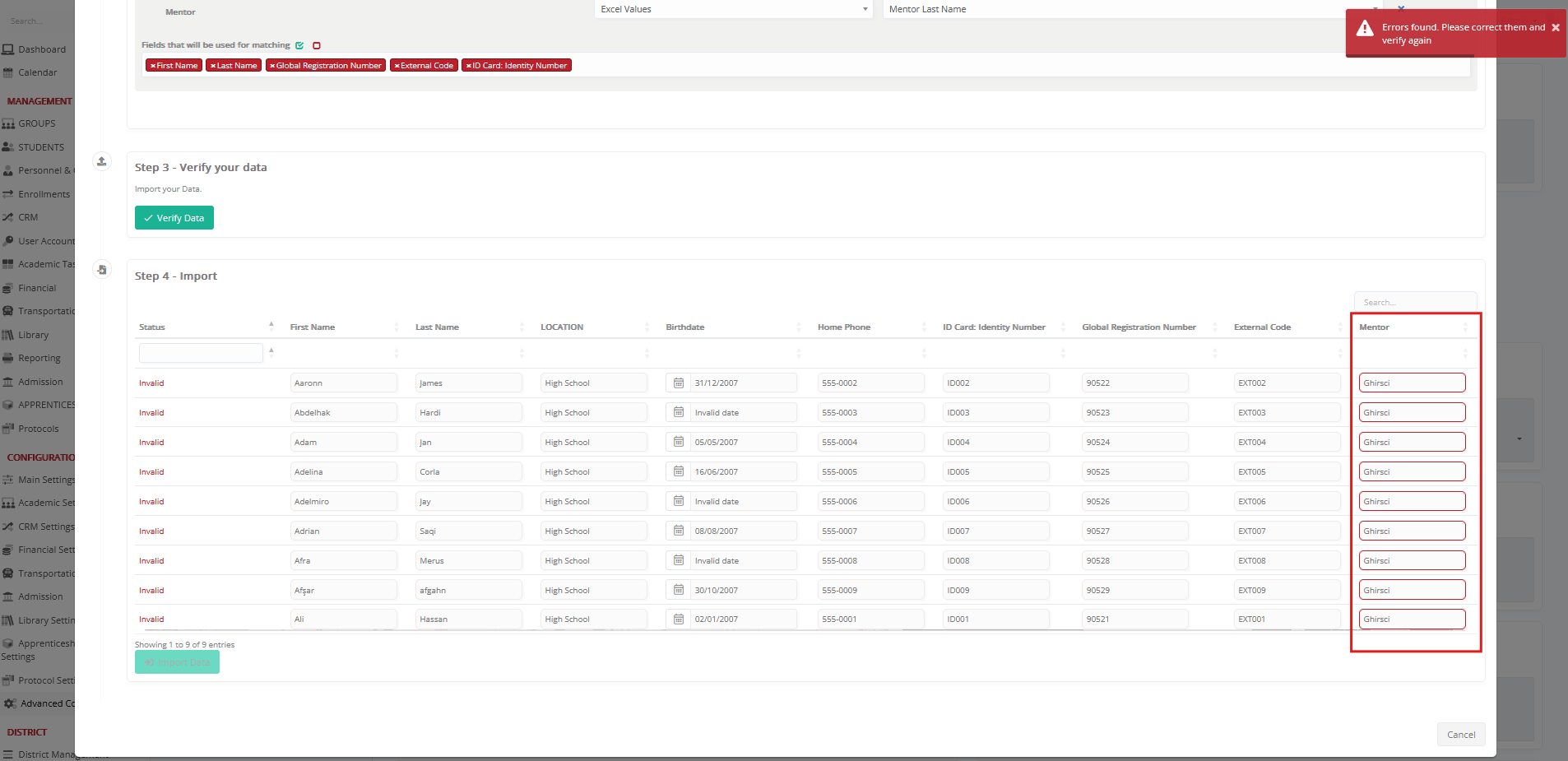
Task: Remove the Last Name matching tag
Action: click(x=213, y=66)
